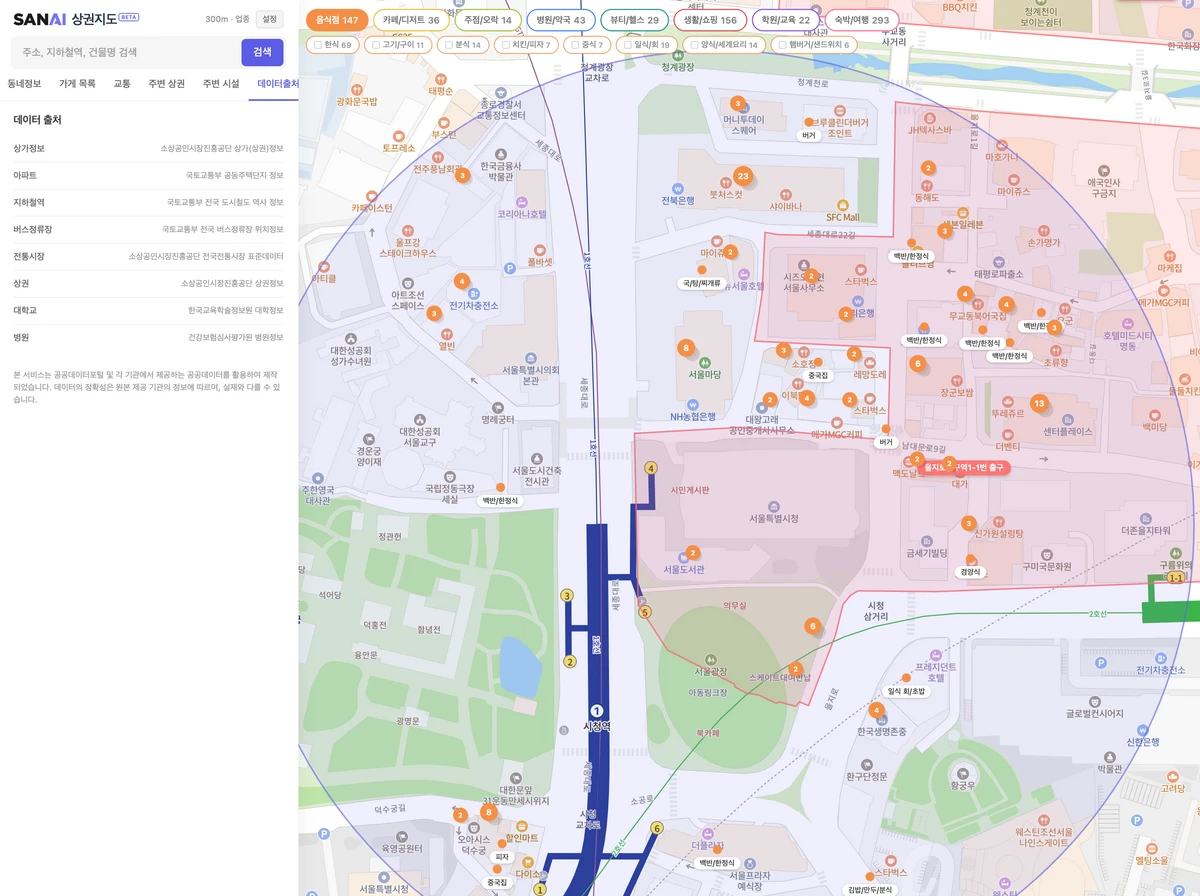Check the 양식/세계요리 14 checkbox
The image size is (1200, 896).
pyautogui.click(x=694, y=45)
